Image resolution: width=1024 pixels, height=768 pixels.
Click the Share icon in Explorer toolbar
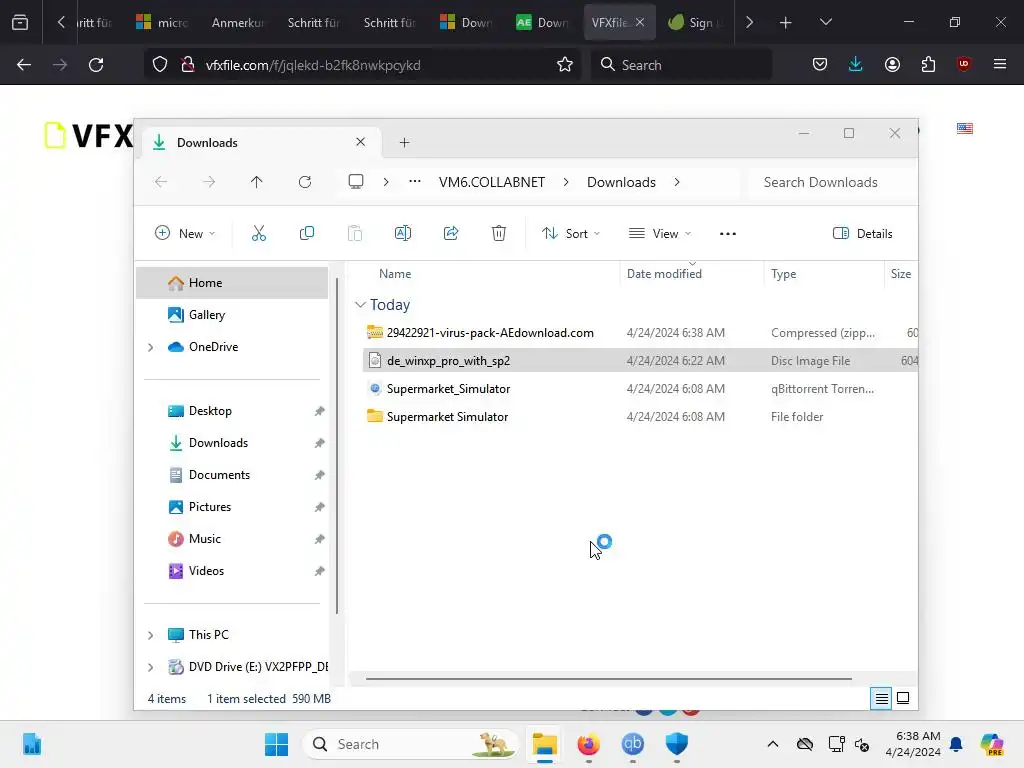pyautogui.click(x=451, y=233)
